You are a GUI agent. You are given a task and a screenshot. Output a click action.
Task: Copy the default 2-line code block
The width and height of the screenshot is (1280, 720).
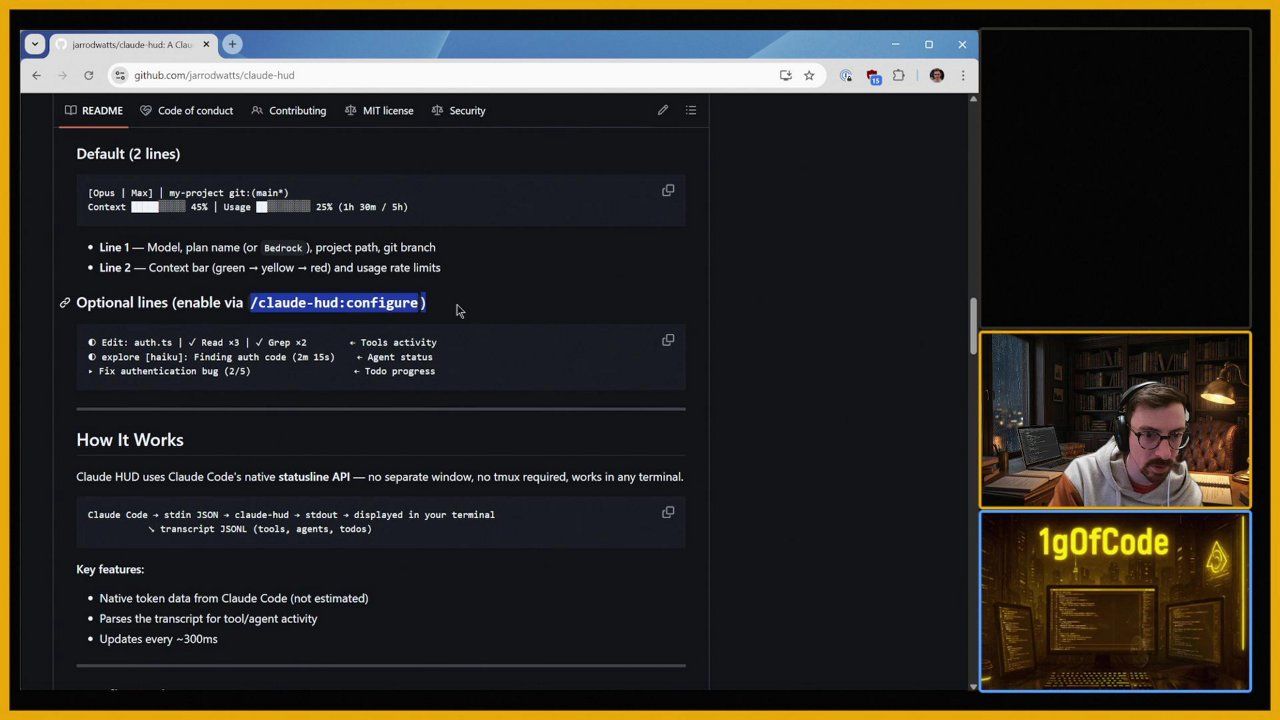(668, 190)
